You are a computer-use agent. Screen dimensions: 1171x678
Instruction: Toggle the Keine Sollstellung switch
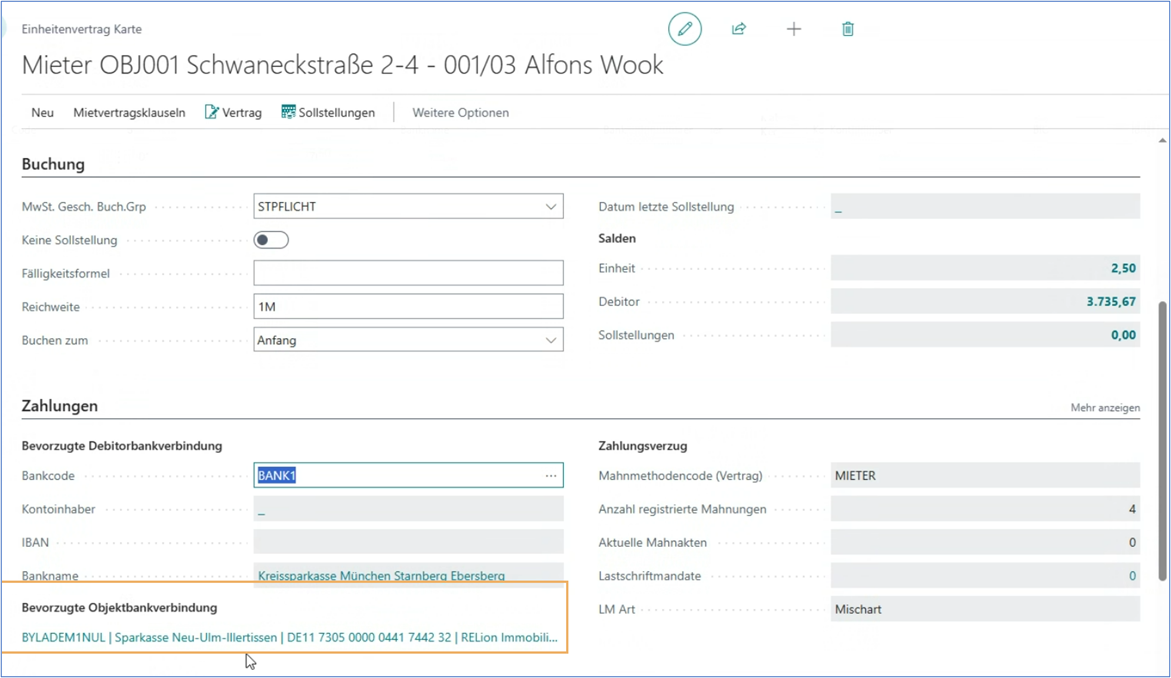271,240
